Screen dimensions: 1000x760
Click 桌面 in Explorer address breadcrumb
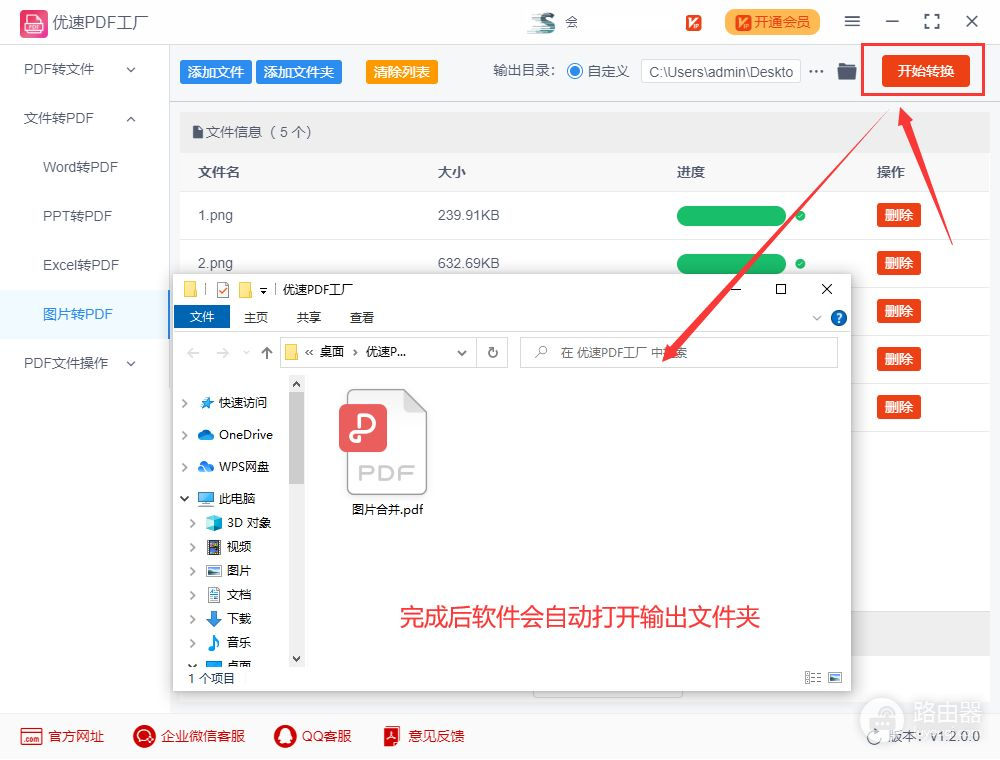coord(332,353)
